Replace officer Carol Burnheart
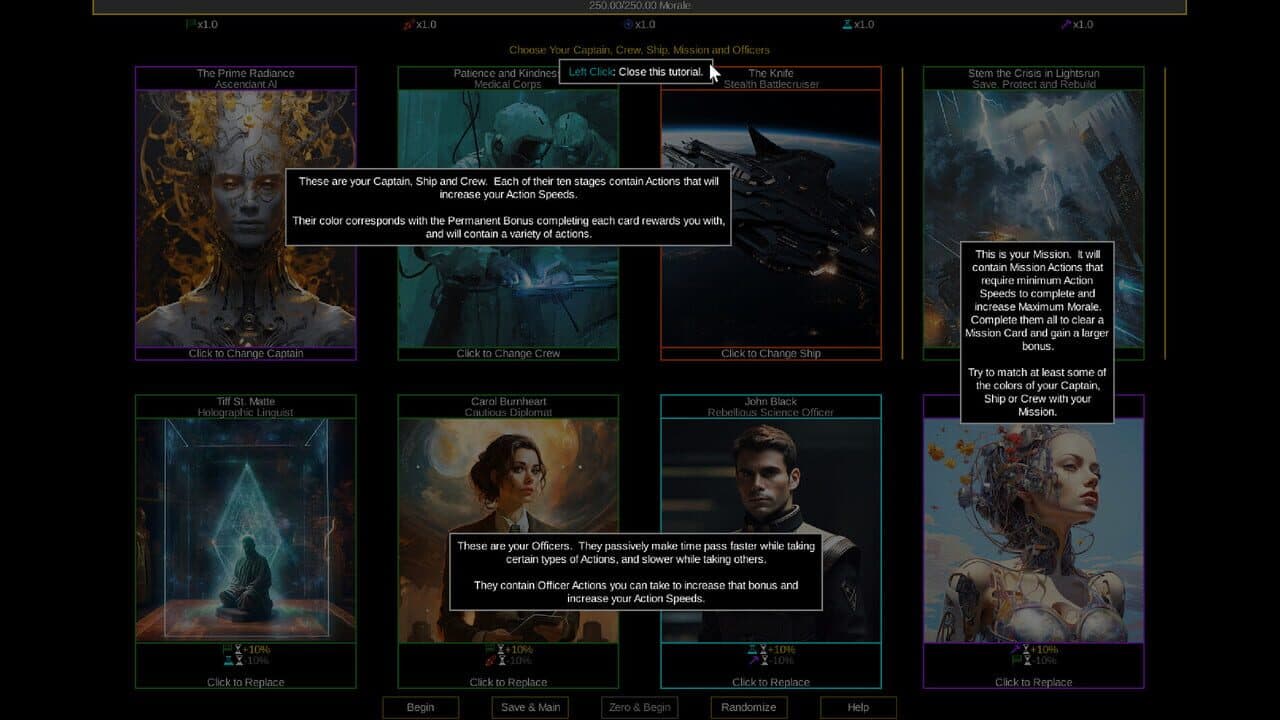Image resolution: width=1280 pixels, height=720 pixels. (508, 682)
